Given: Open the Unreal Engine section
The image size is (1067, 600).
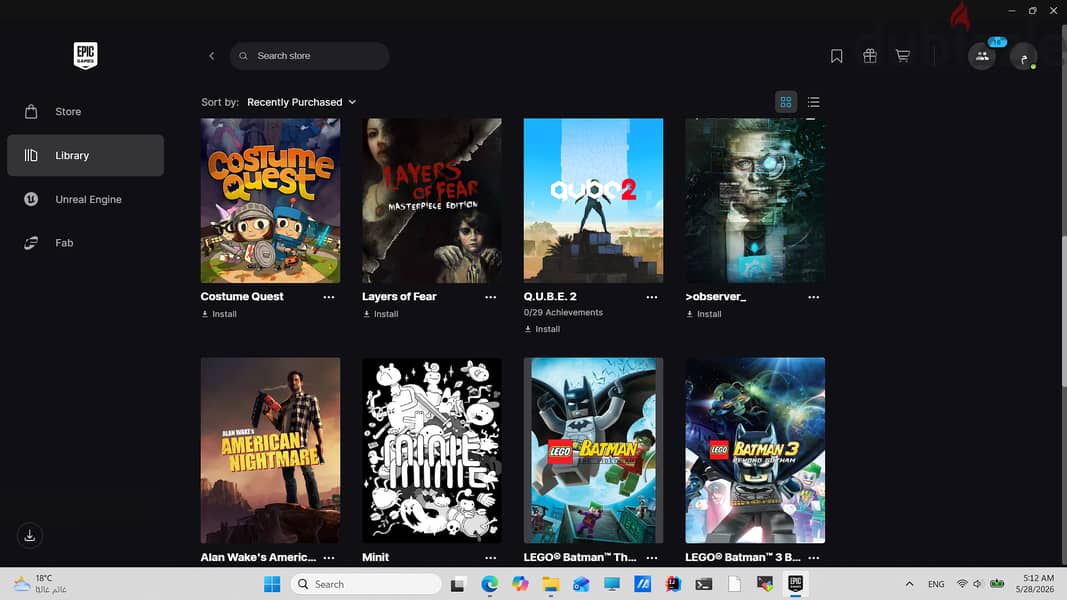Looking at the screenshot, I should tap(85, 199).
